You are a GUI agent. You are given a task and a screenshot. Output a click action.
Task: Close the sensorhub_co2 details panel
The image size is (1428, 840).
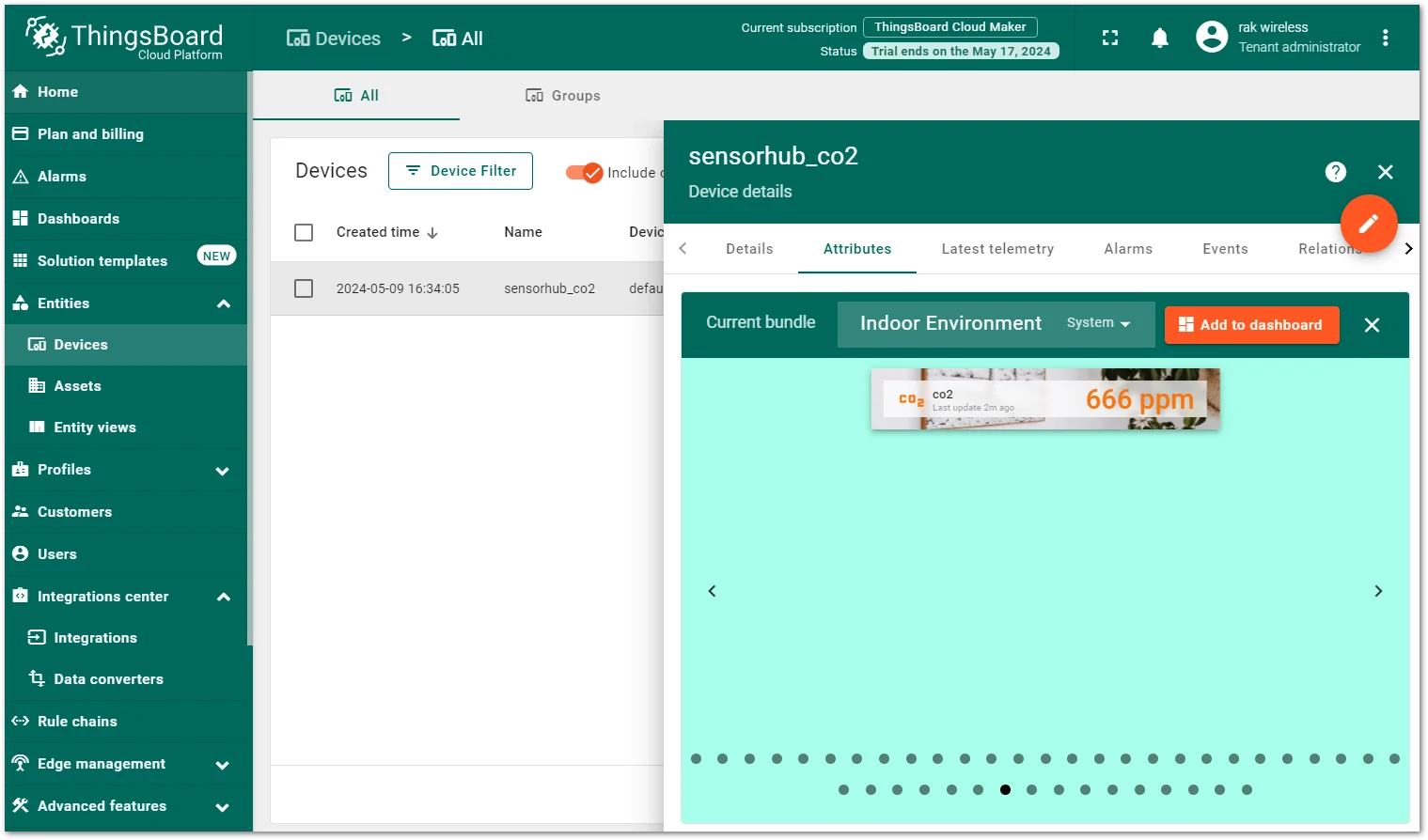[1385, 172]
